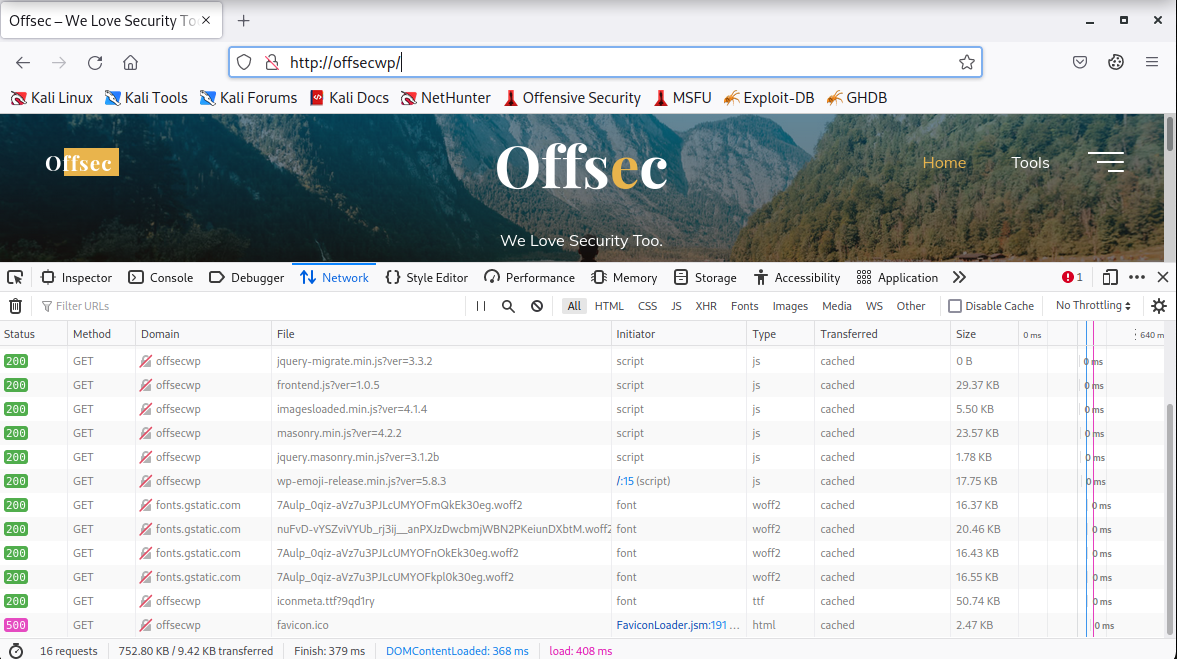Open the Exploit-DB bookmark
Viewport: 1177px width, 659px height.
point(768,98)
